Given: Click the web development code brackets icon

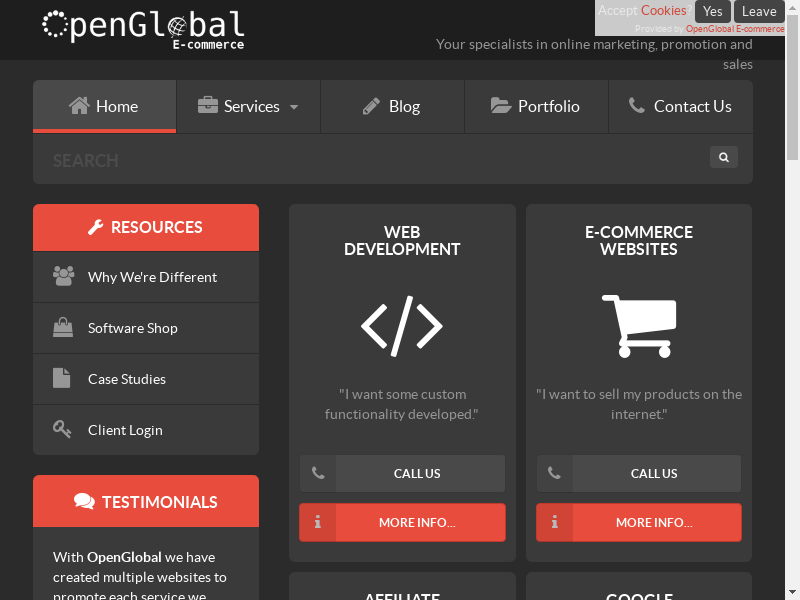Looking at the screenshot, I should point(402,326).
